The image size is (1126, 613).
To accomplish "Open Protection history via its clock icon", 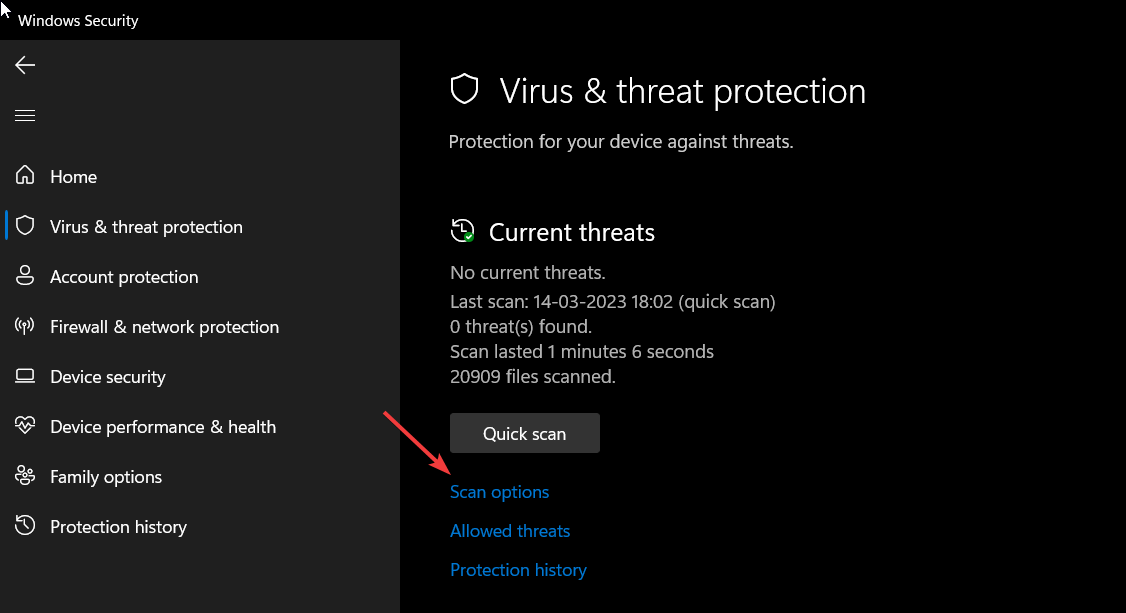I will 24,526.
